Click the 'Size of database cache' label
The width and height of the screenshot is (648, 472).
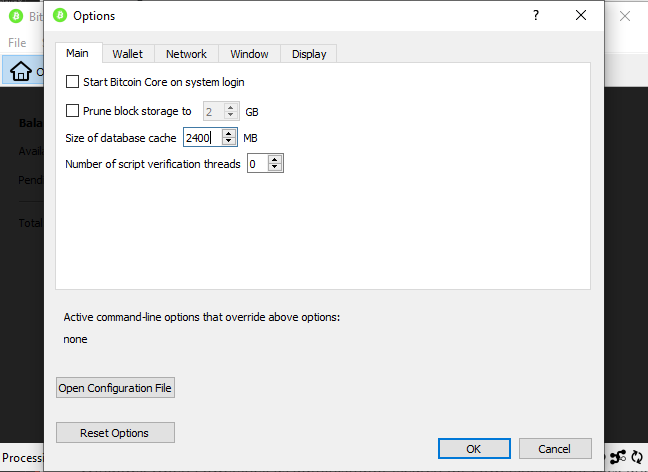(x=121, y=138)
